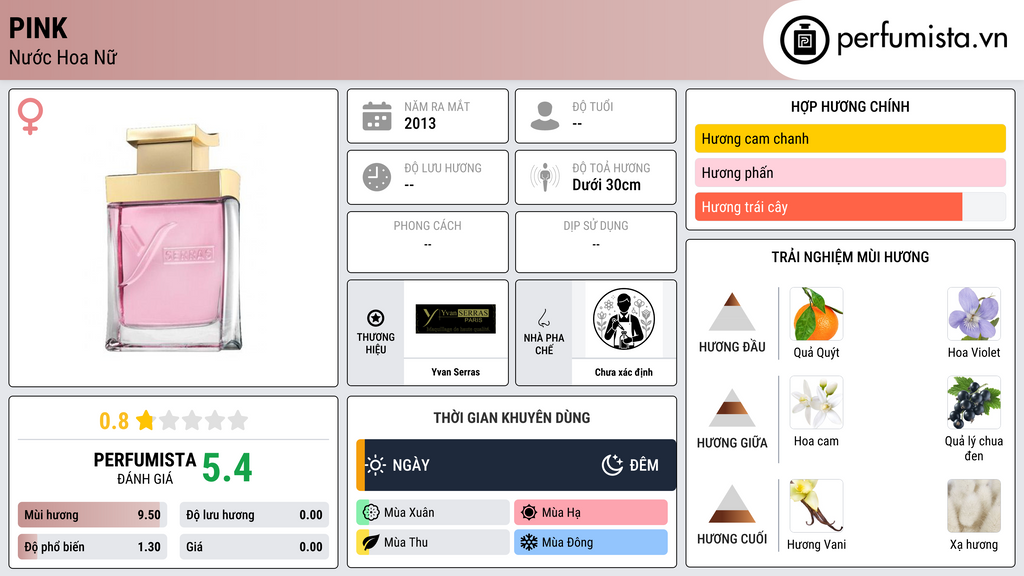Image resolution: width=1024 pixels, height=576 pixels.
Task: Click the Hương cam chanh accord bar
Action: 850,138
